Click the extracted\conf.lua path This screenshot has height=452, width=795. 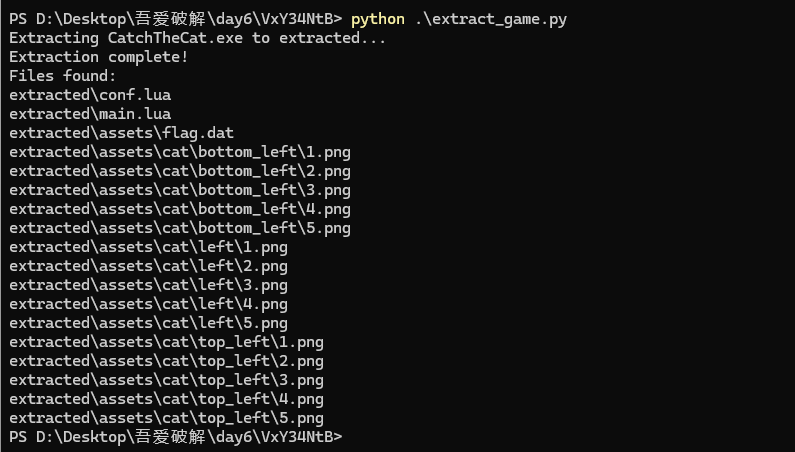pos(81,95)
